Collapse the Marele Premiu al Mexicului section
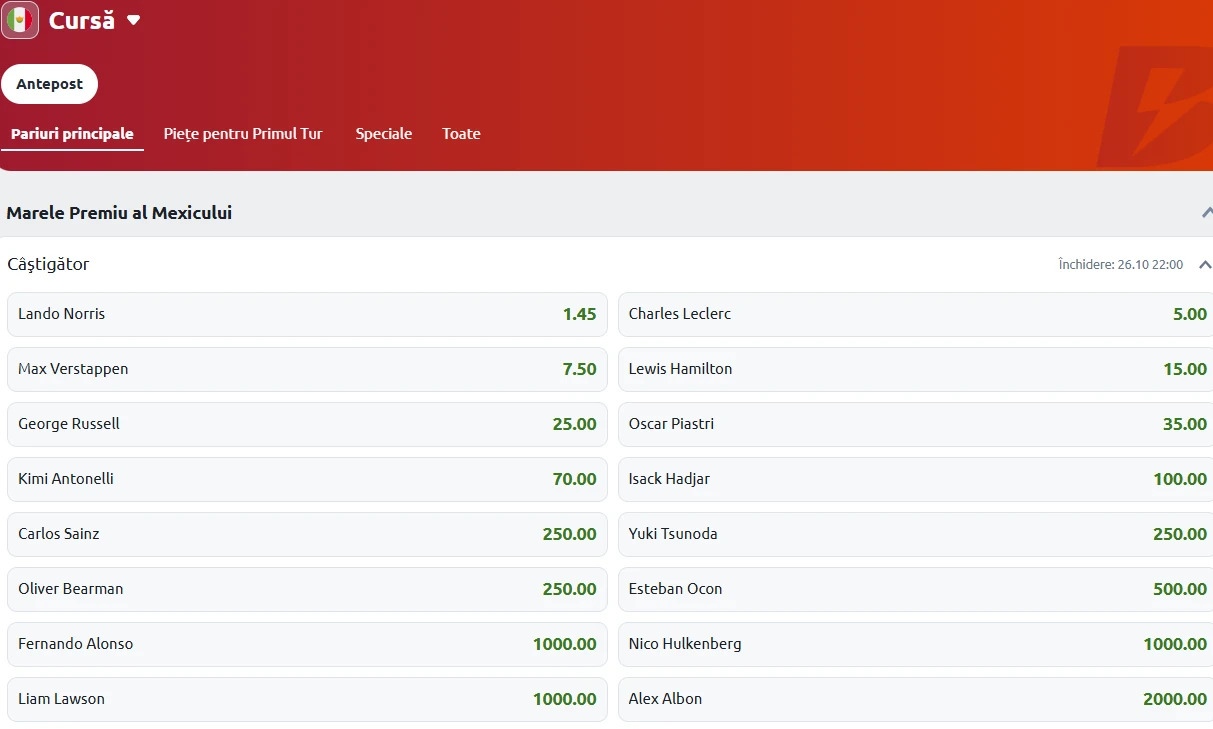Screen dimensions: 1213x729 pos(1206,212)
